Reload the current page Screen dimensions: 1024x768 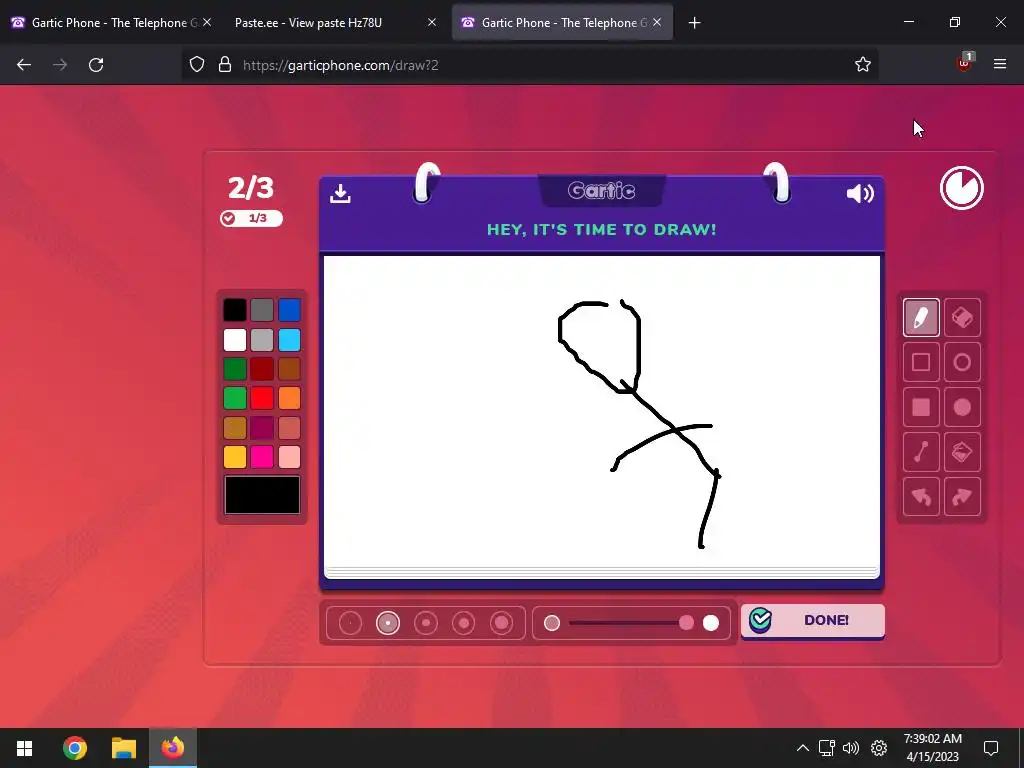[96, 65]
